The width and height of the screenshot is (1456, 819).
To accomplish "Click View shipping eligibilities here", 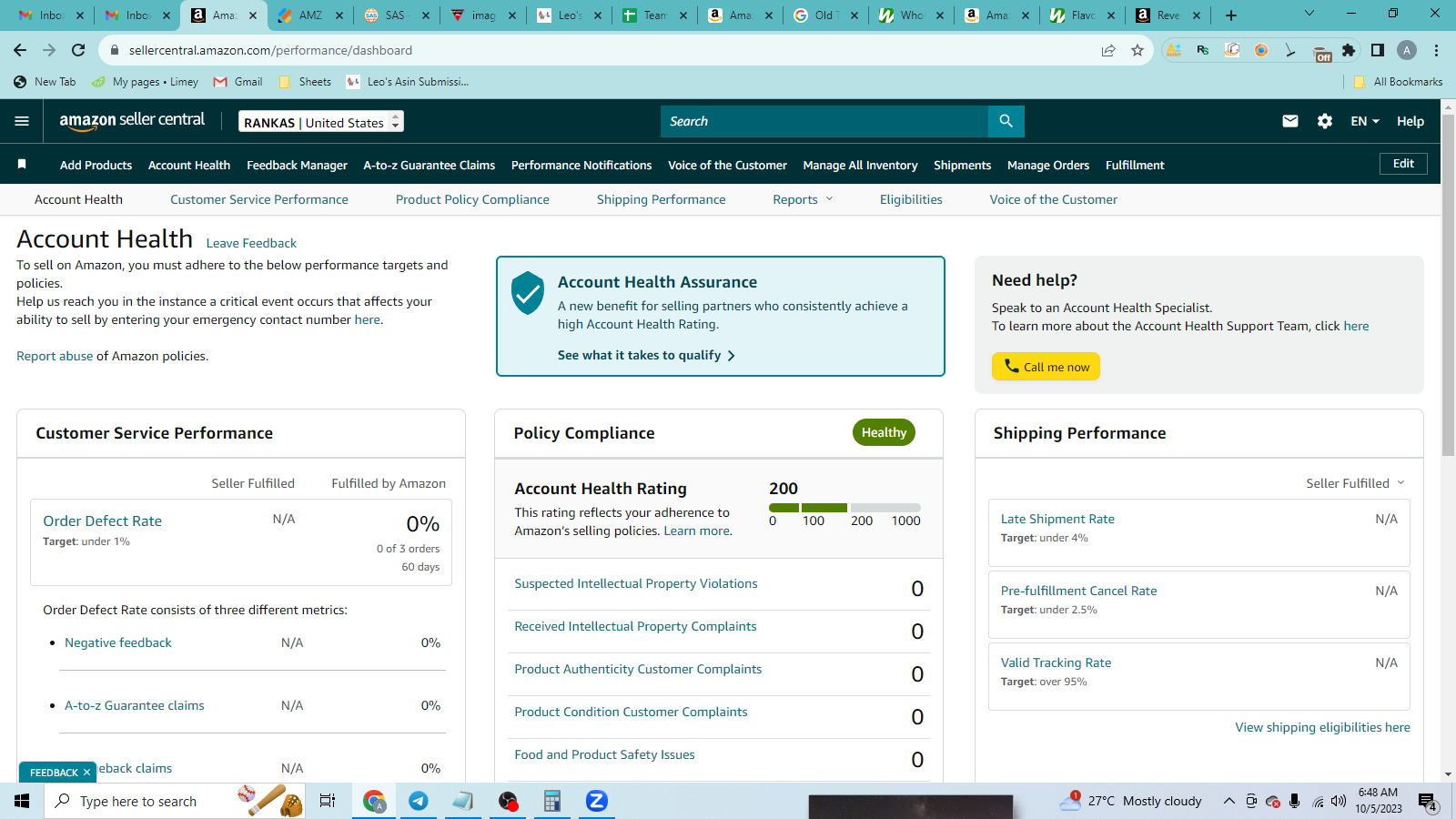I will click(1322, 727).
